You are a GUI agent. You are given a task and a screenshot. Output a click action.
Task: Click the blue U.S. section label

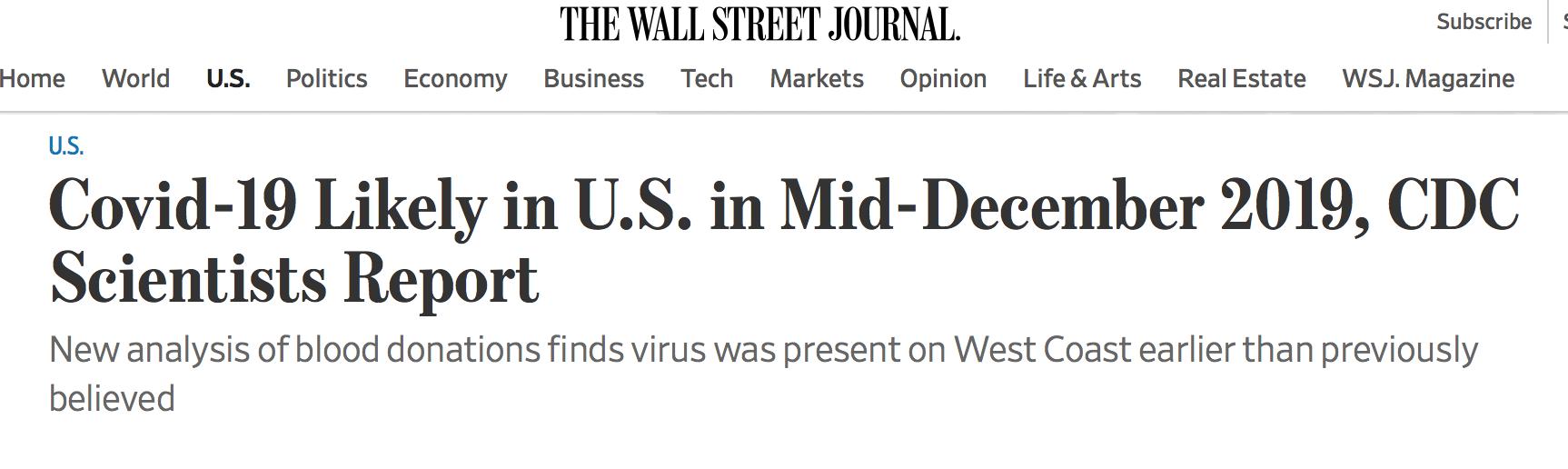pos(65,146)
